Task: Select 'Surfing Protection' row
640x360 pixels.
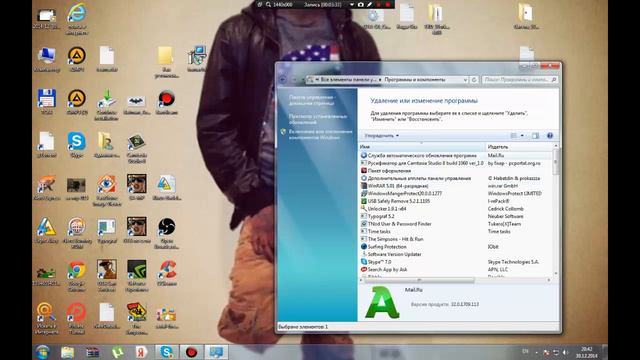Action: [456, 247]
